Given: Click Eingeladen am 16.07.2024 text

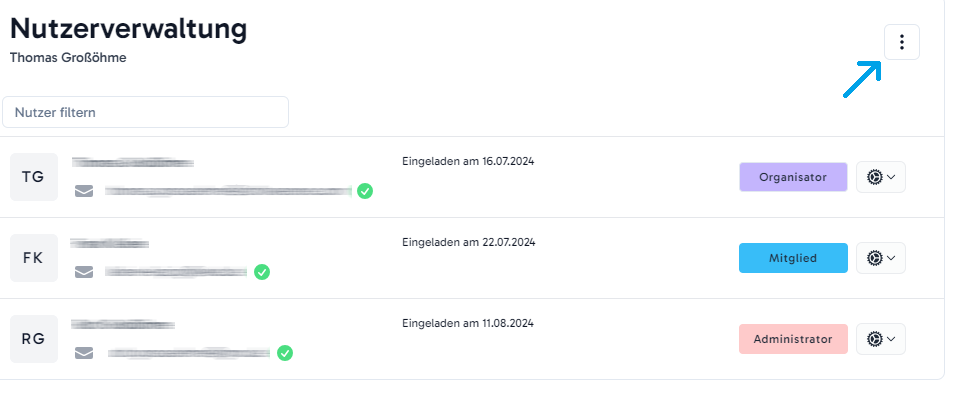Looking at the screenshot, I should coord(468,162).
